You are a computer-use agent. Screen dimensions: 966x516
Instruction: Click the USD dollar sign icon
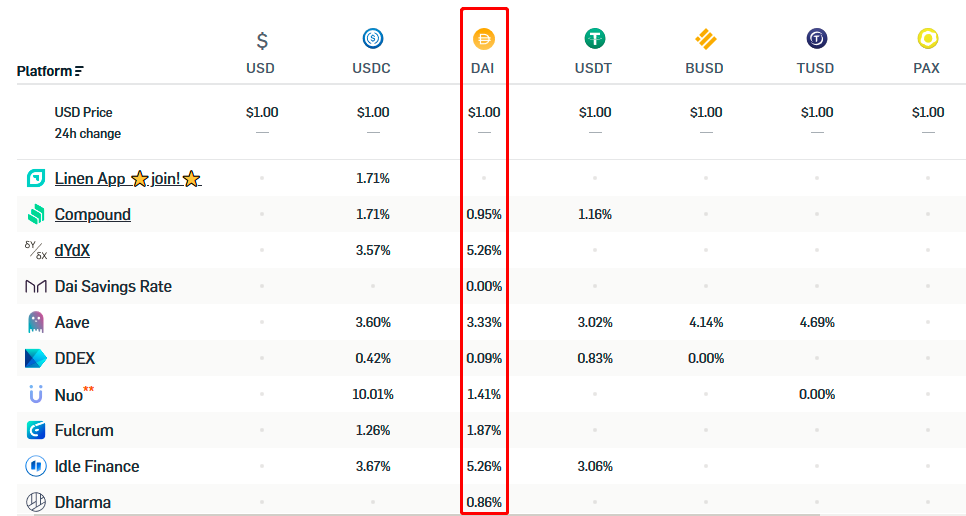[262, 41]
